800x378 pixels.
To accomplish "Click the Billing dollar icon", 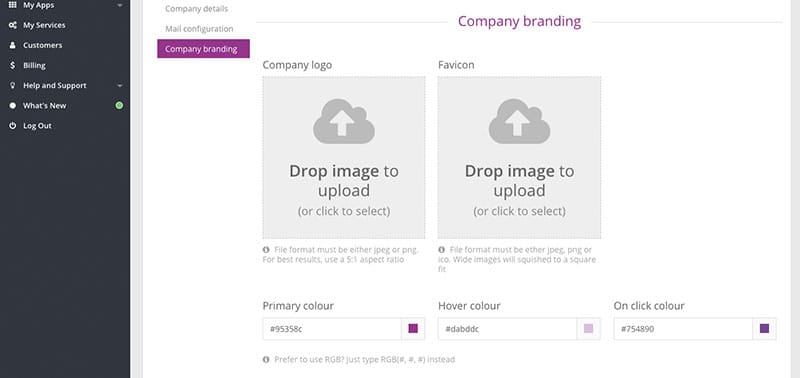I will click(x=13, y=65).
